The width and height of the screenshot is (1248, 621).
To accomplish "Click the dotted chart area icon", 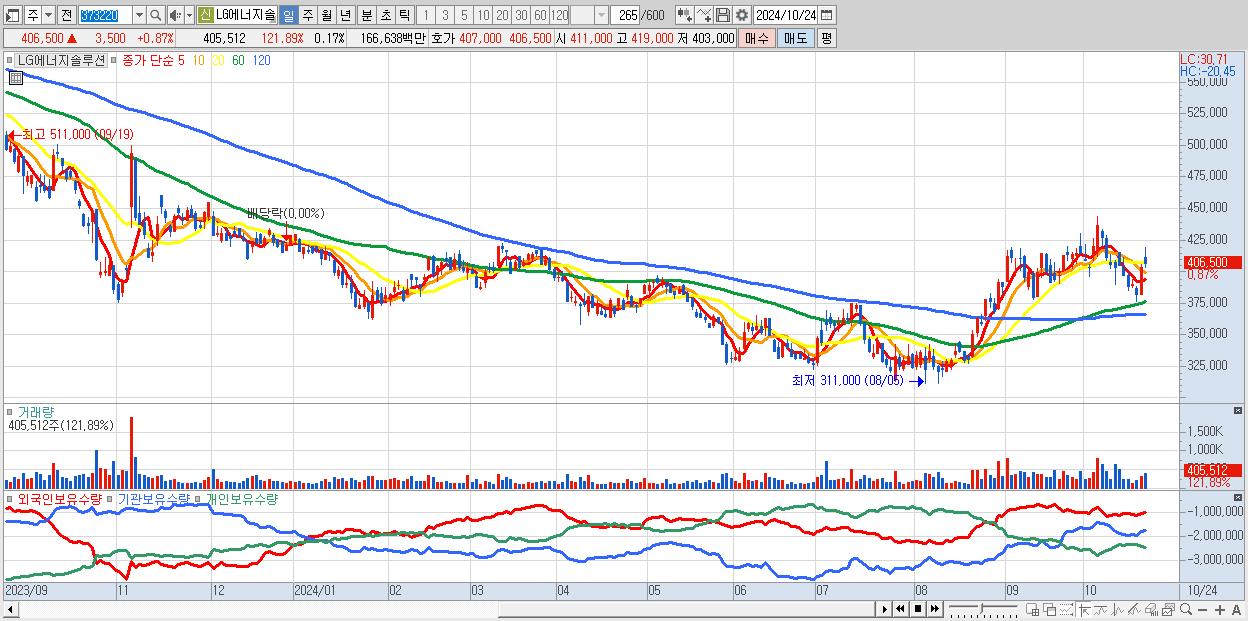I will pos(1067,609).
